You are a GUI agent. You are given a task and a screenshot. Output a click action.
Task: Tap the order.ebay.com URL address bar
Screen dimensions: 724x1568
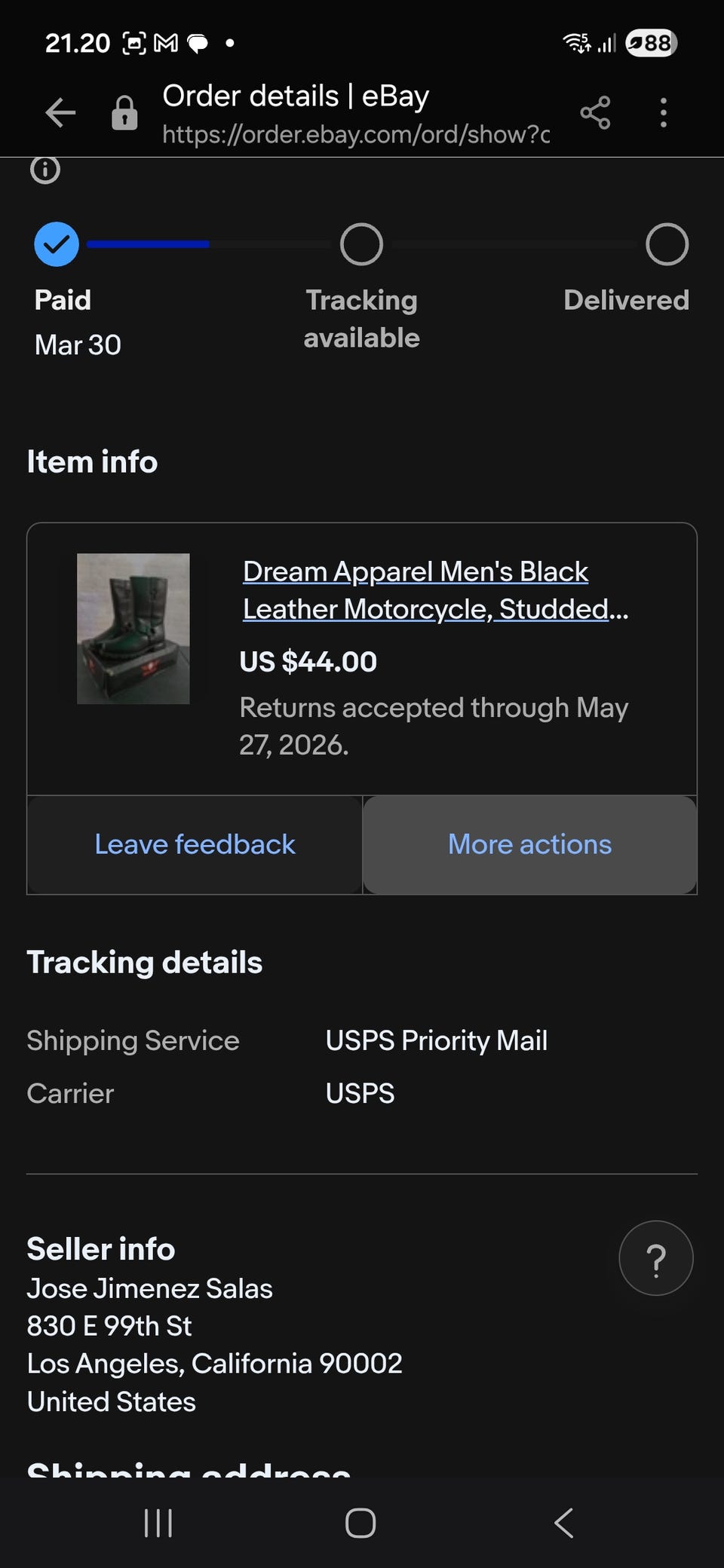pyautogui.click(x=355, y=134)
